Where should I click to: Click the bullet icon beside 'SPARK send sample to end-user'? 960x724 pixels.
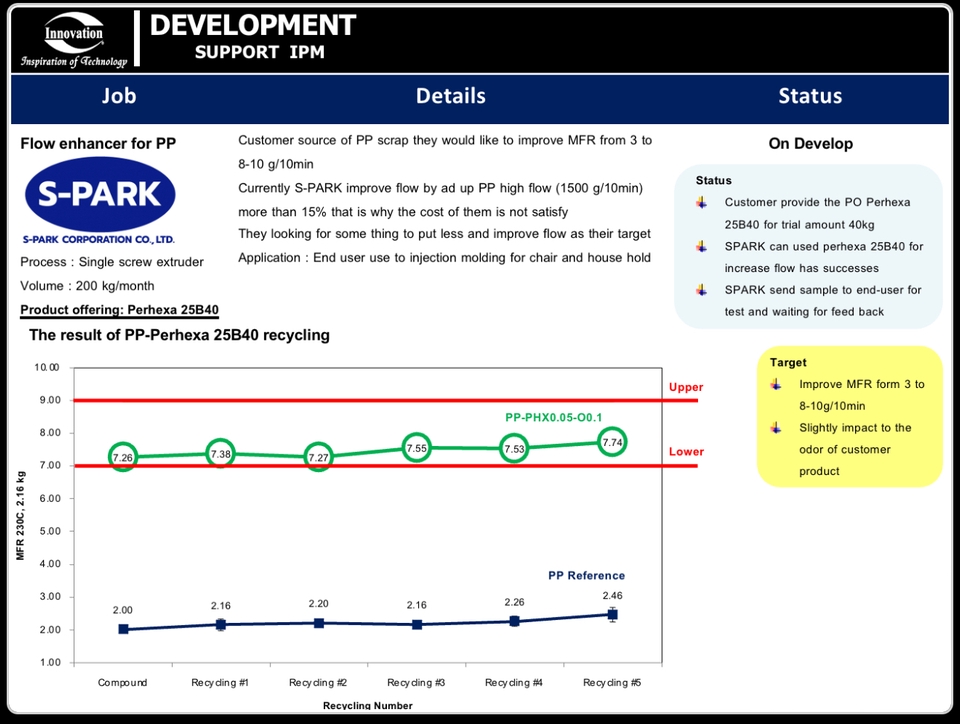700,290
